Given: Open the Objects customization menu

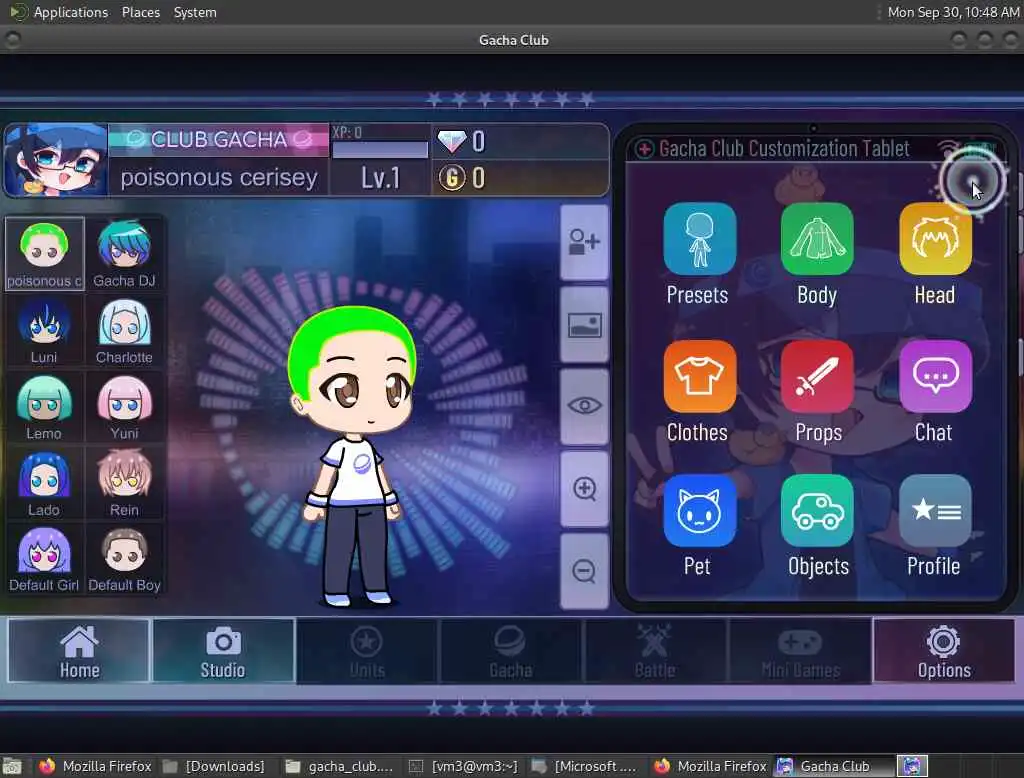Looking at the screenshot, I should (817, 511).
